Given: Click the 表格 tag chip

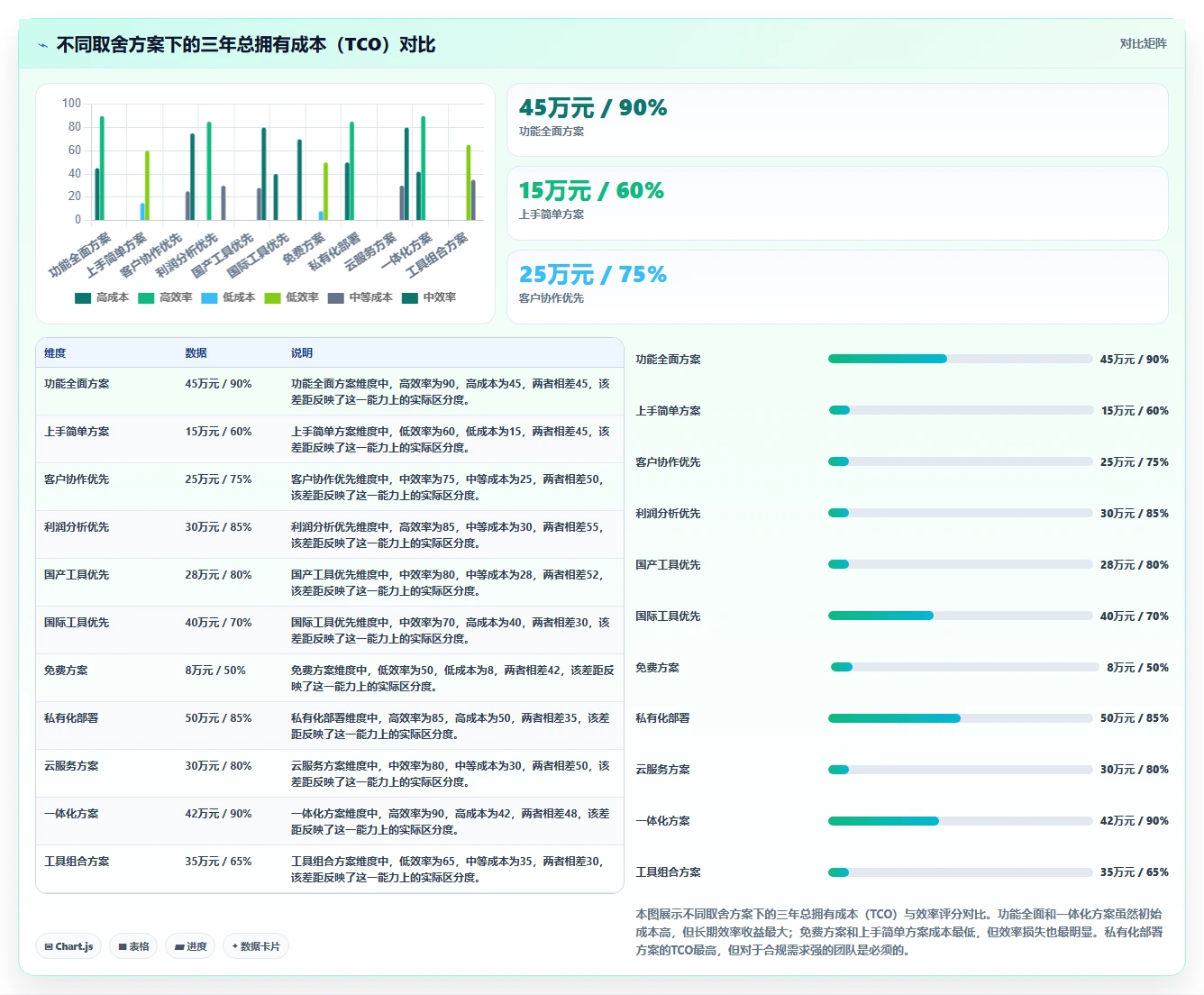Looking at the screenshot, I should pos(133,946).
